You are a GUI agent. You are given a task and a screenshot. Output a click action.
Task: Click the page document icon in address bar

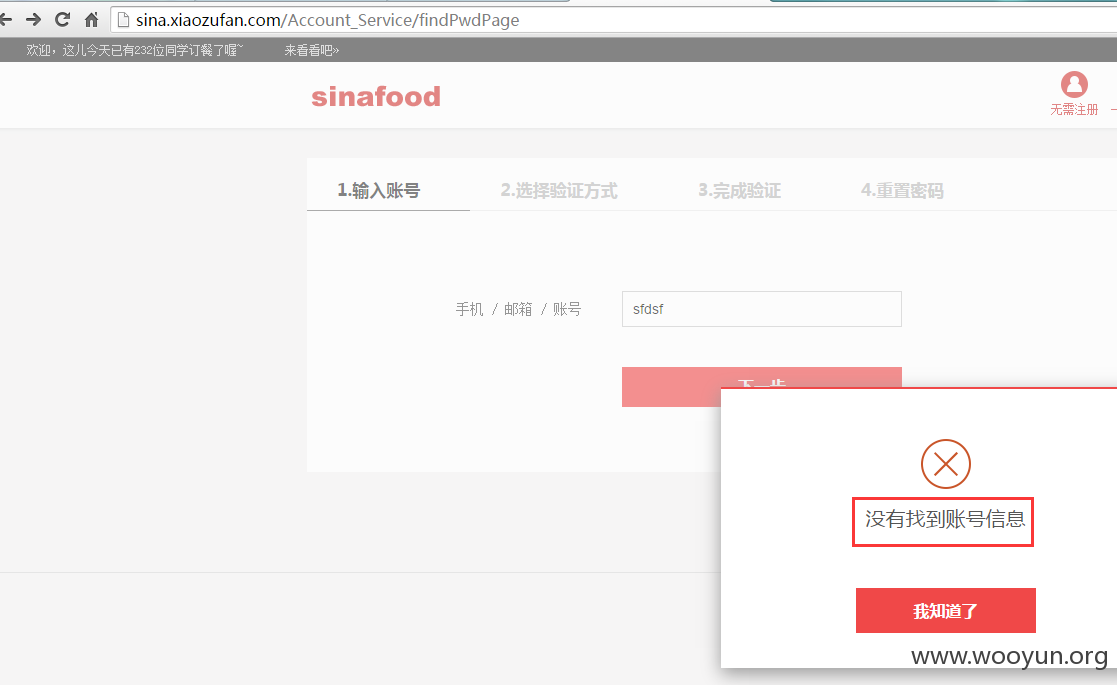[x=123, y=20]
